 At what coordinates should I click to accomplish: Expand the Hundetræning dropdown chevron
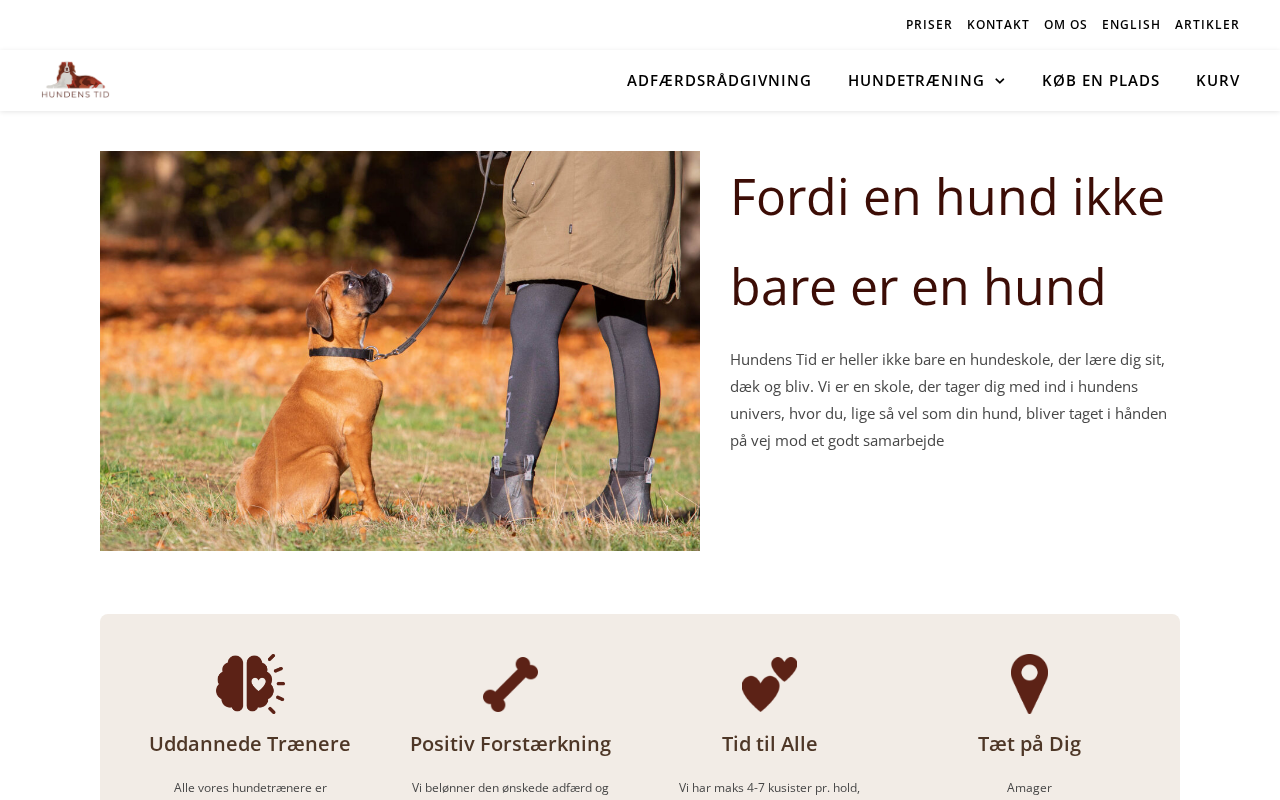point(1000,81)
